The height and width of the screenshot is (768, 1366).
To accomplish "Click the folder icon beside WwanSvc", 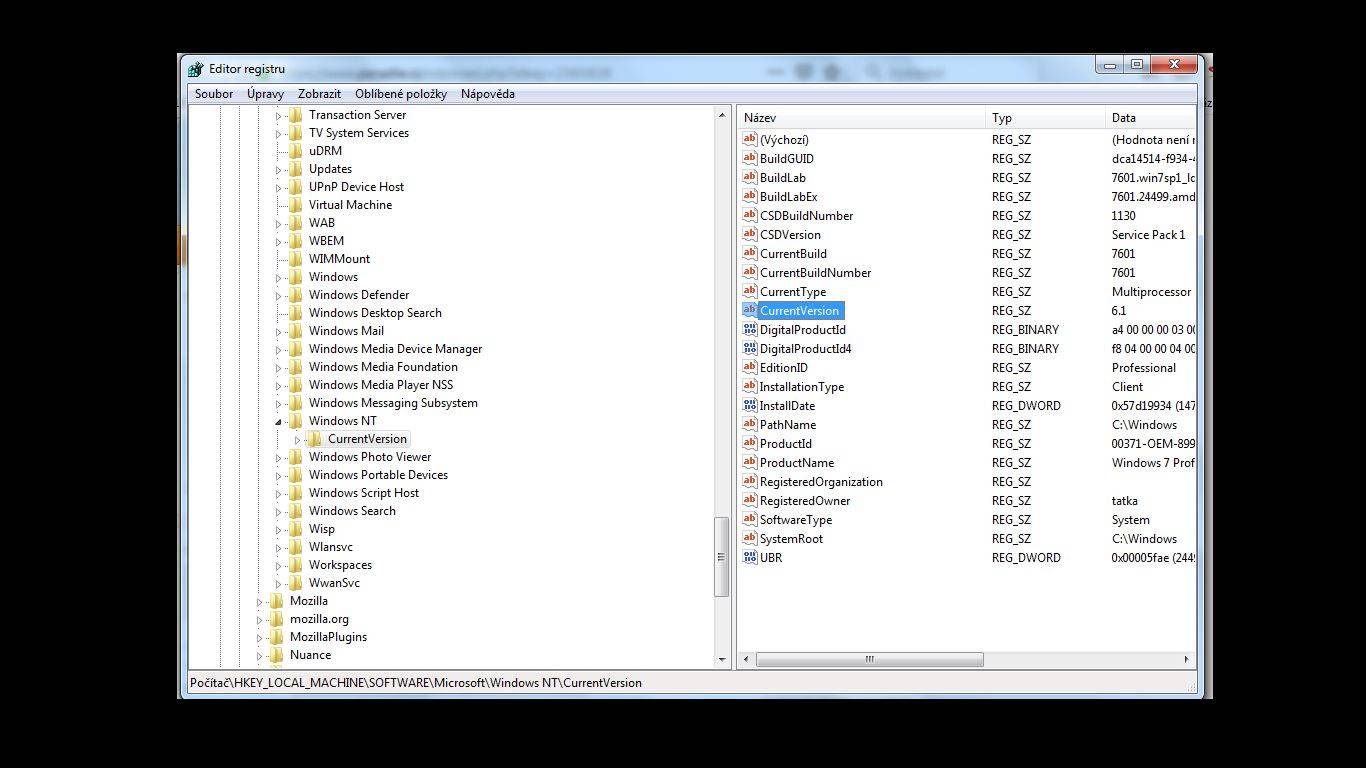I will pos(295,583).
